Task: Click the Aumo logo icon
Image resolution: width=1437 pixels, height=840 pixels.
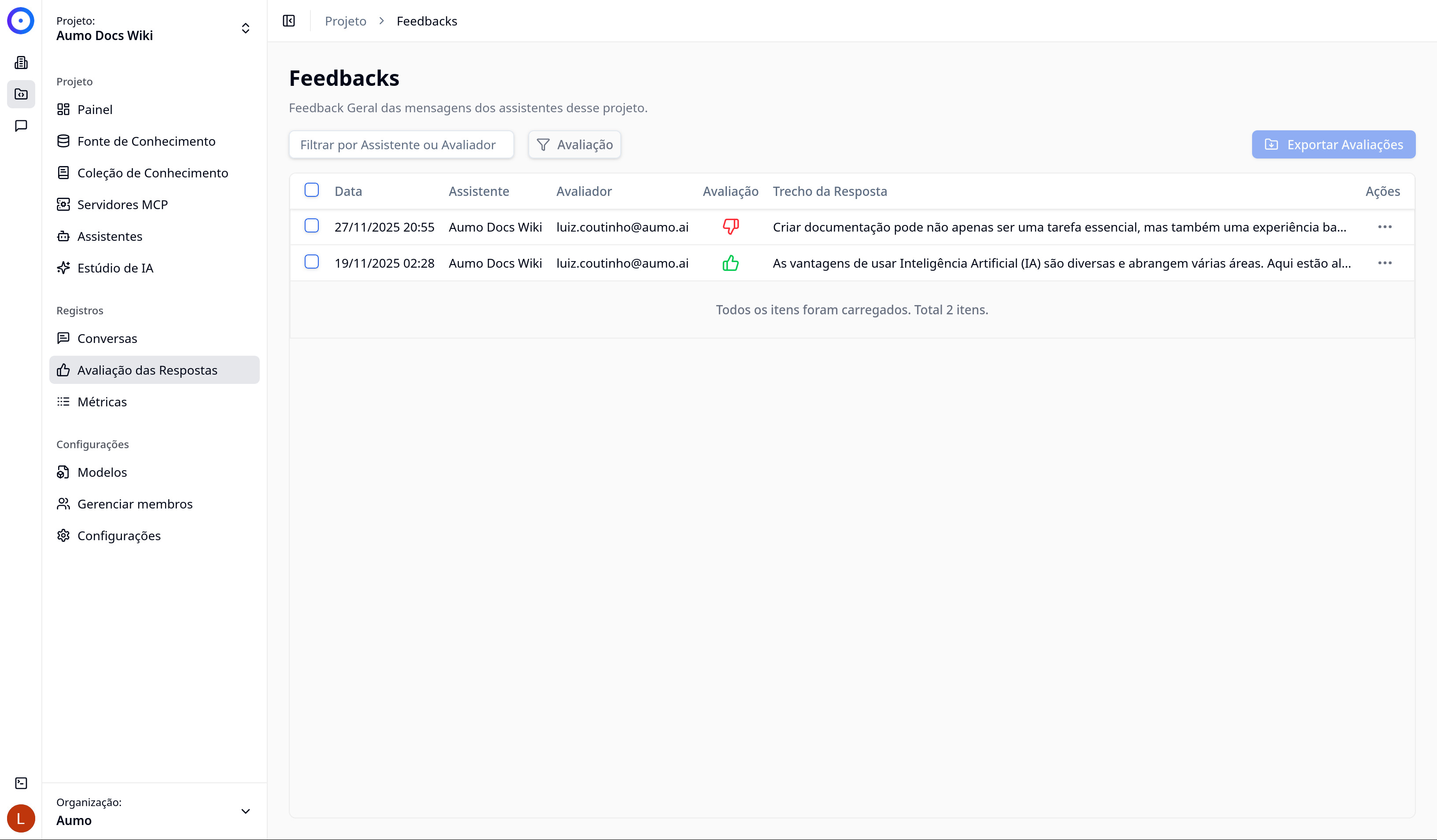Action: 21,21
